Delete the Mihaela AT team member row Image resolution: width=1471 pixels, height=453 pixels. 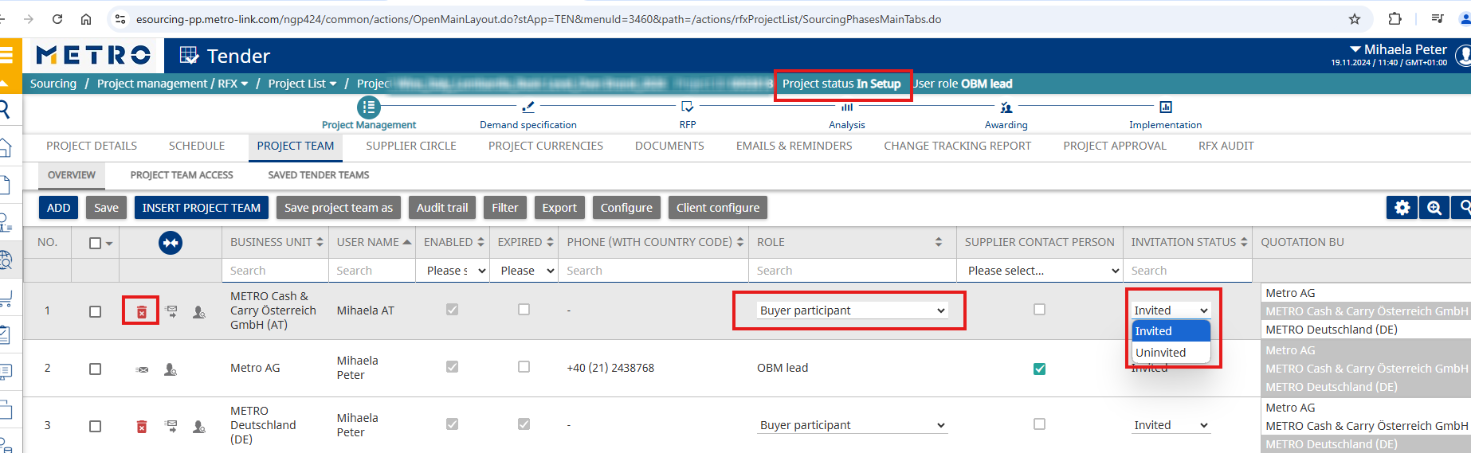coord(141,311)
